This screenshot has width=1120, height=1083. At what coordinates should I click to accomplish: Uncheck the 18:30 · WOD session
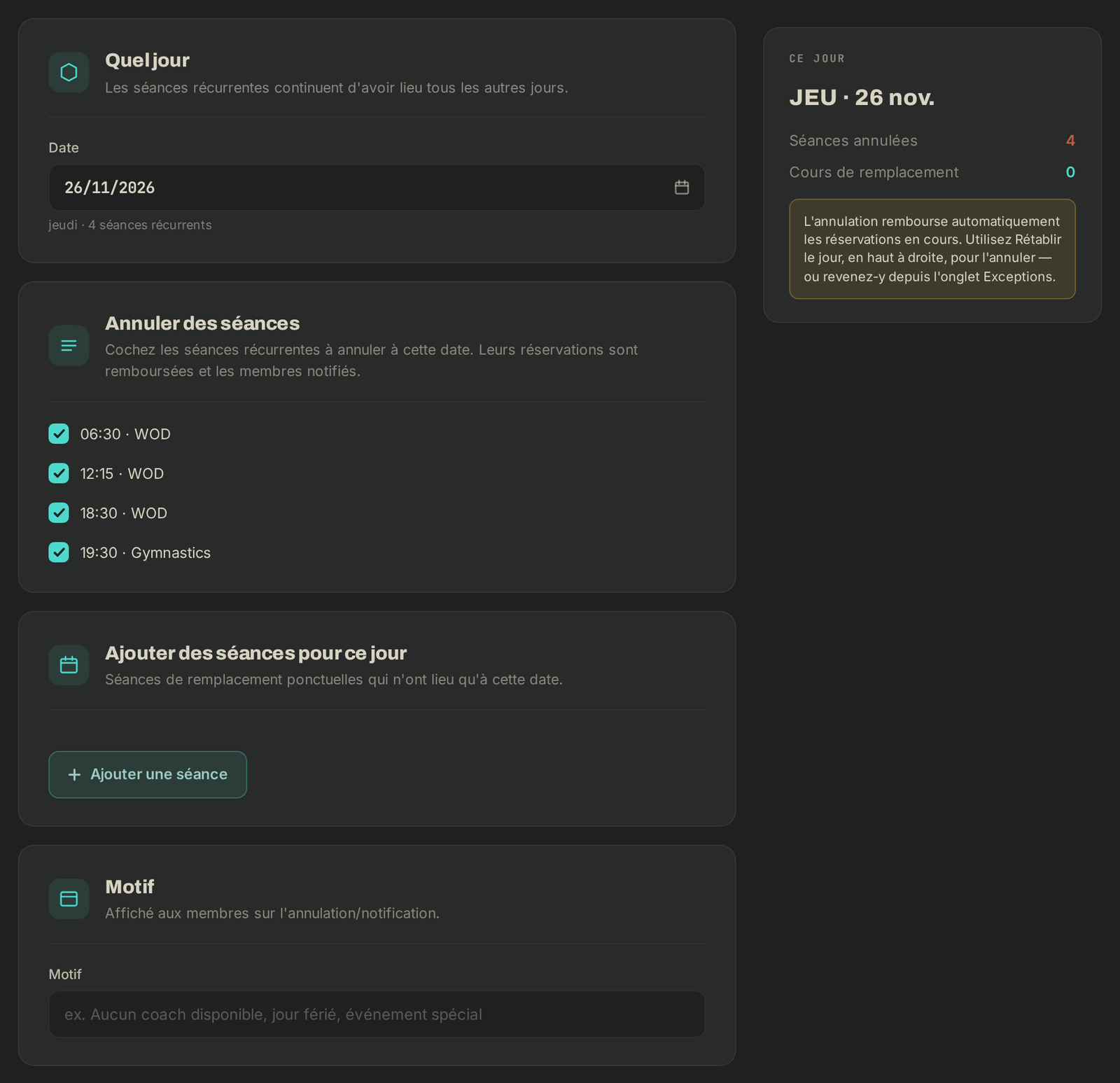click(59, 513)
